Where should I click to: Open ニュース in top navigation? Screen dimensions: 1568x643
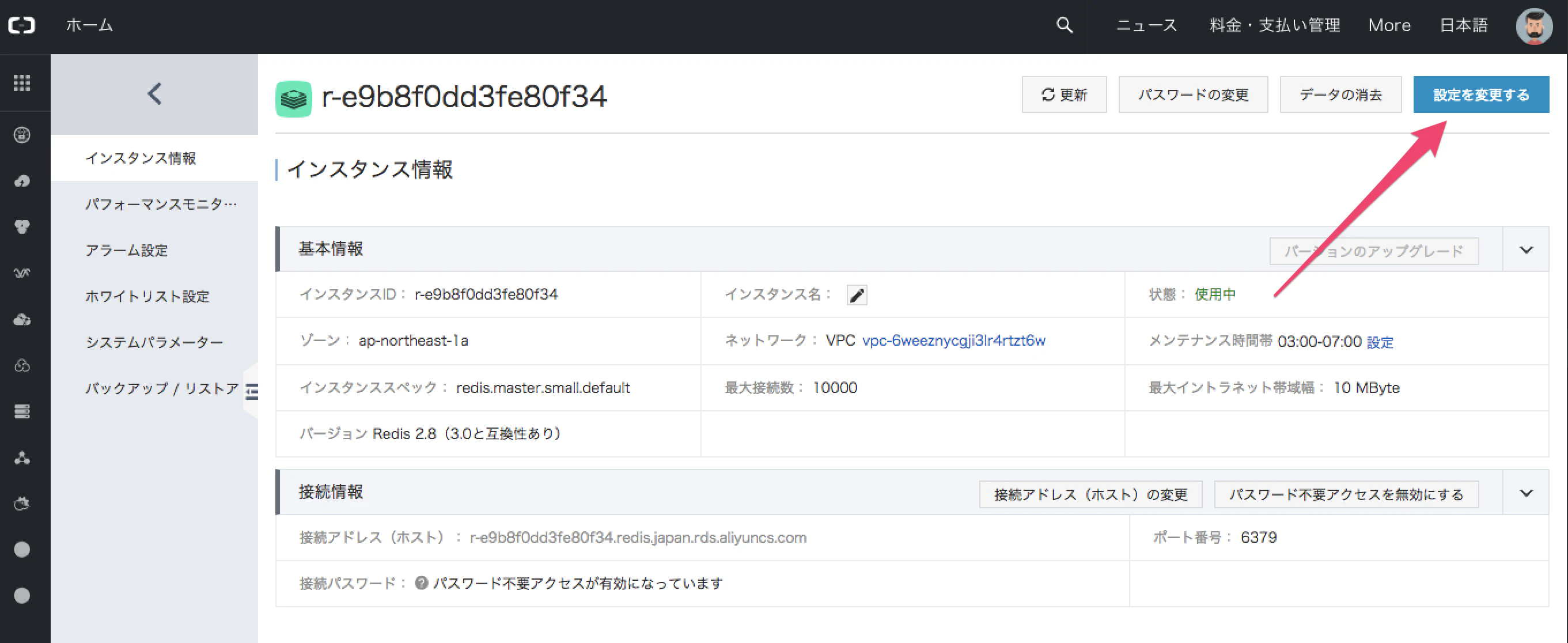1146,25
